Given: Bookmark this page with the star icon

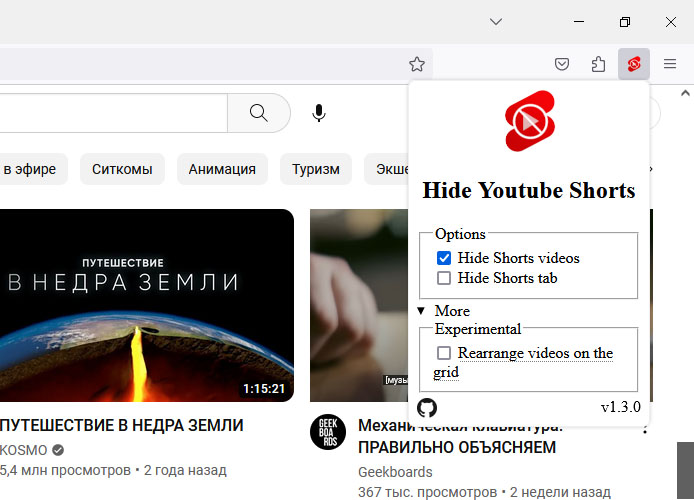Looking at the screenshot, I should click(416, 64).
